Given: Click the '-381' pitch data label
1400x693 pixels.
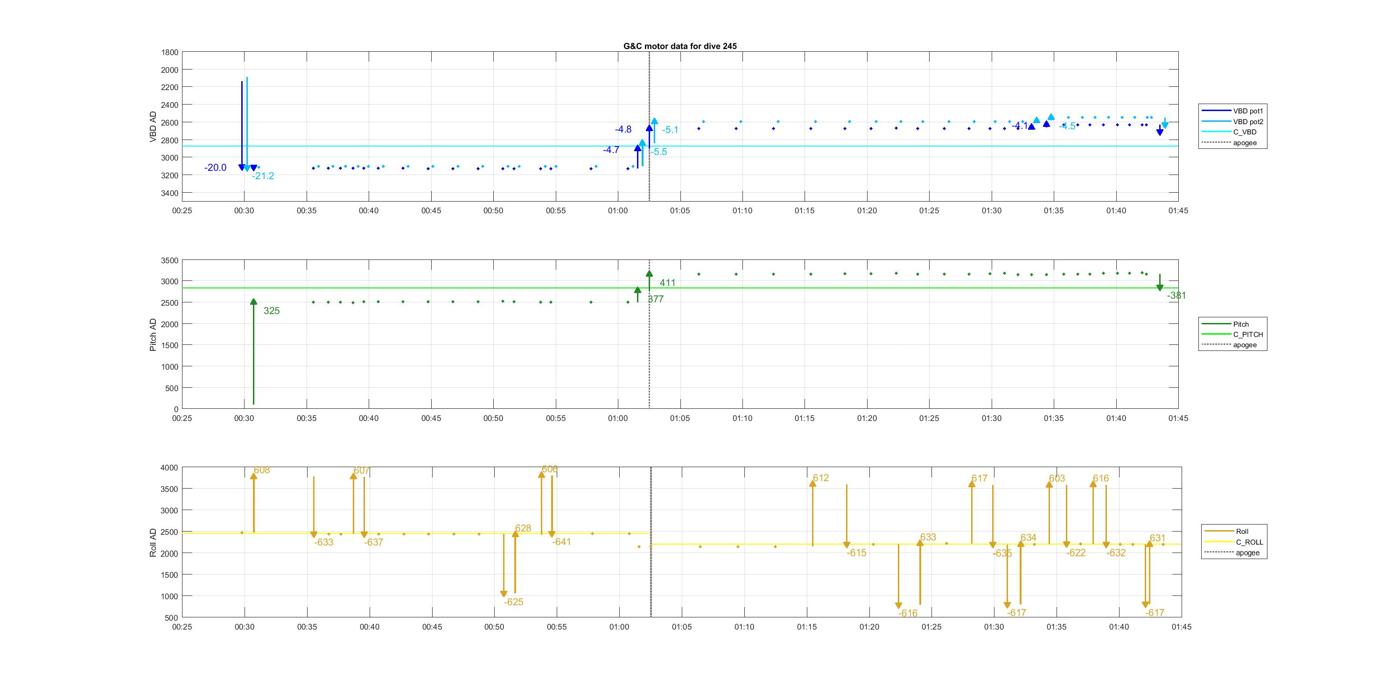Looking at the screenshot, I should pyautogui.click(x=1177, y=296).
